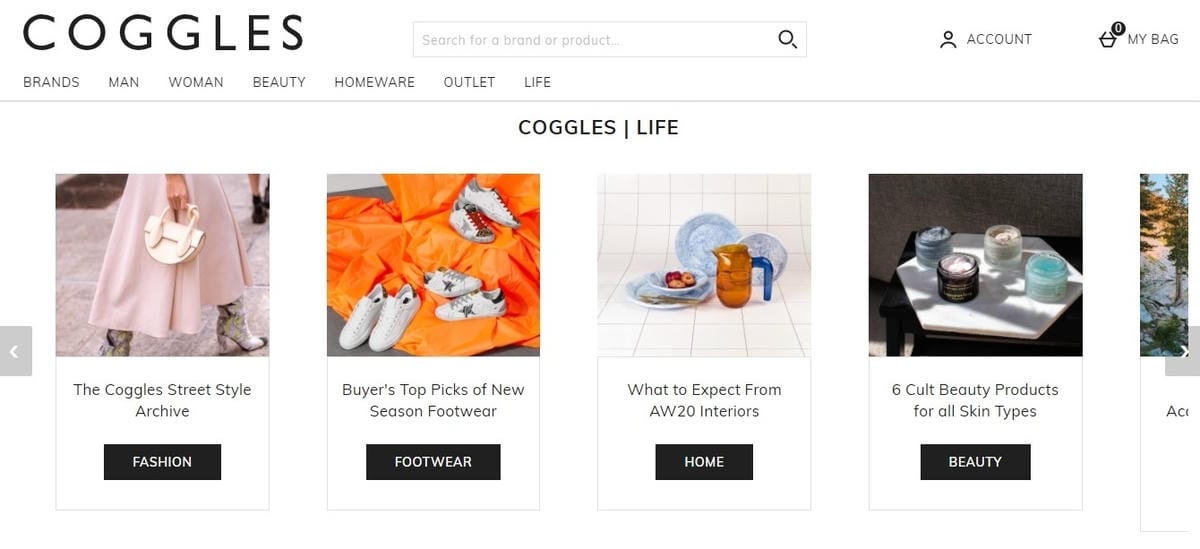Image resolution: width=1200 pixels, height=549 pixels.
Task: Click the Coggles logo
Action: coord(163,33)
